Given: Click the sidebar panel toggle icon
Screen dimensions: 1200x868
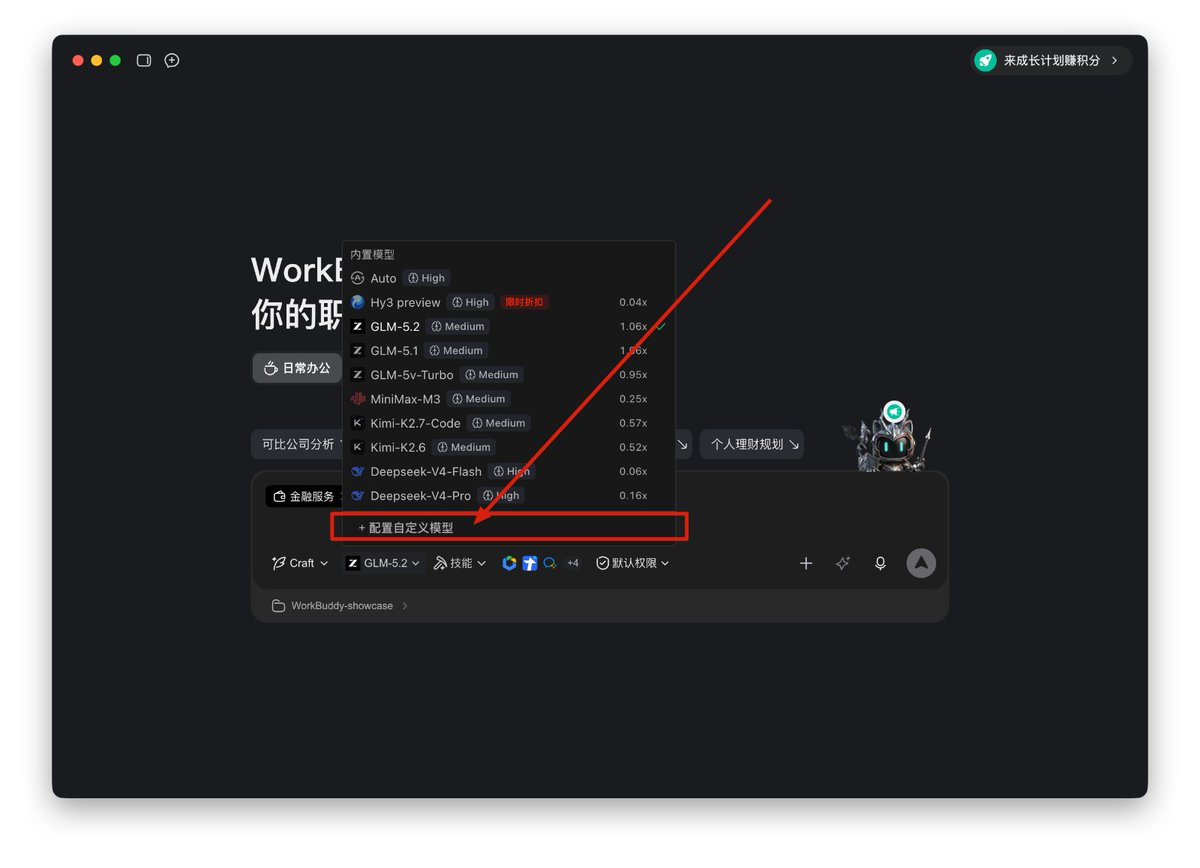Looking at the screenshot, I should pyautogui.click(x=144, y=60).
